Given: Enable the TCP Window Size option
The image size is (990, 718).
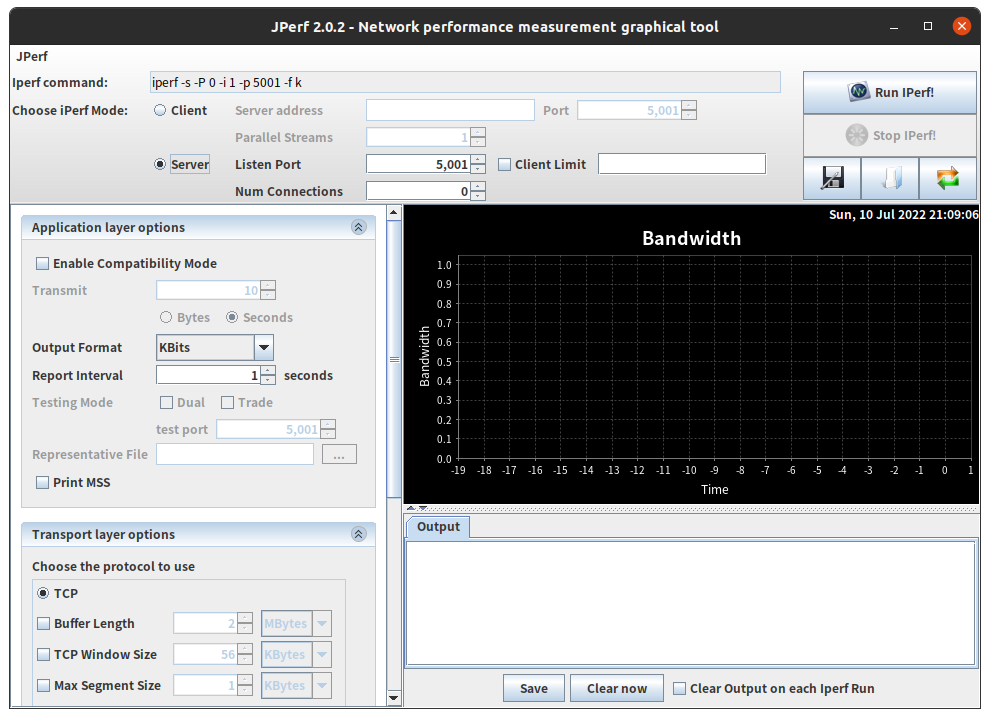Looking at the screenshot, I should [44, 654].
